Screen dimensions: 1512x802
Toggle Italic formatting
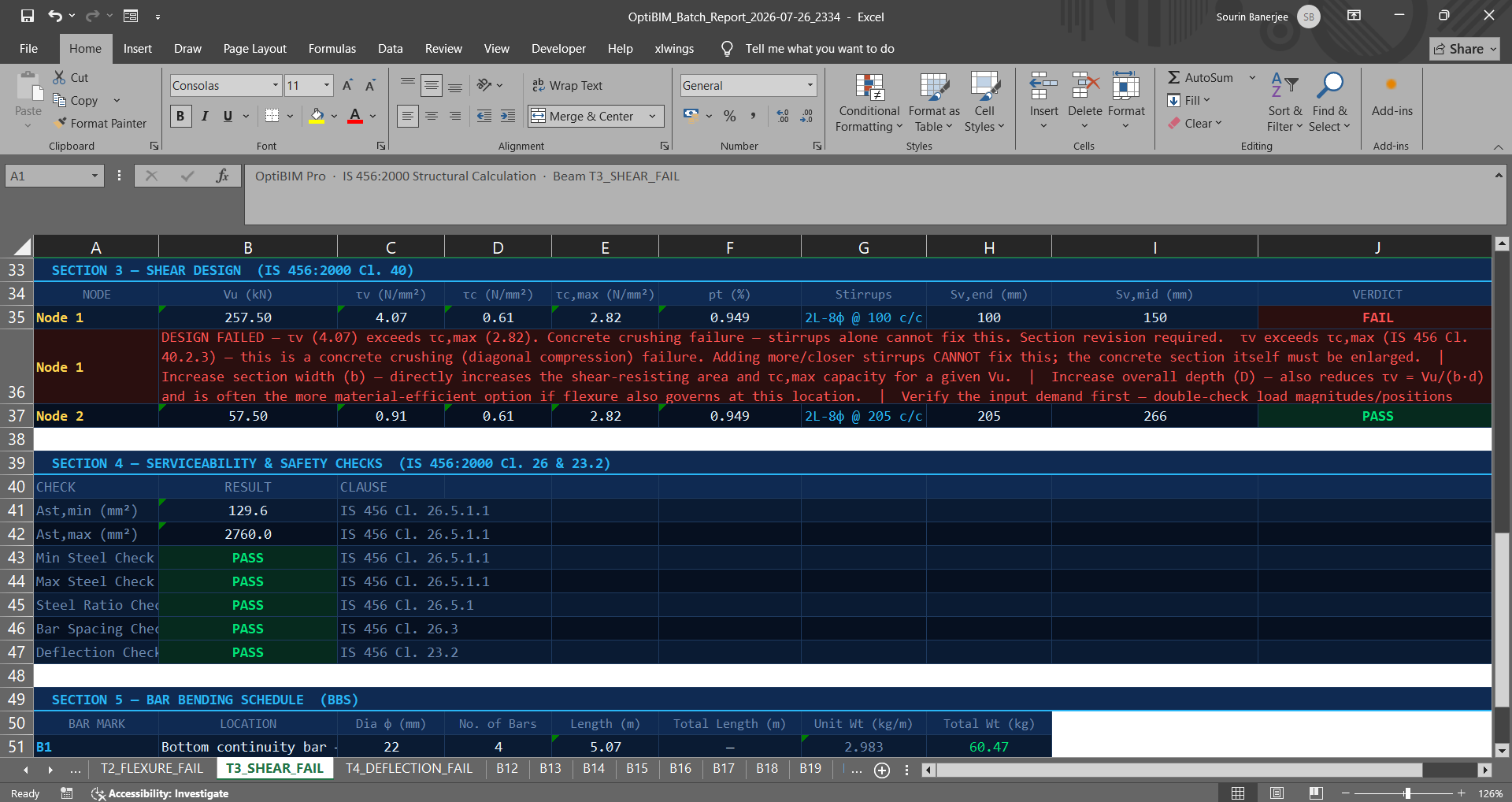pos(204,116)
